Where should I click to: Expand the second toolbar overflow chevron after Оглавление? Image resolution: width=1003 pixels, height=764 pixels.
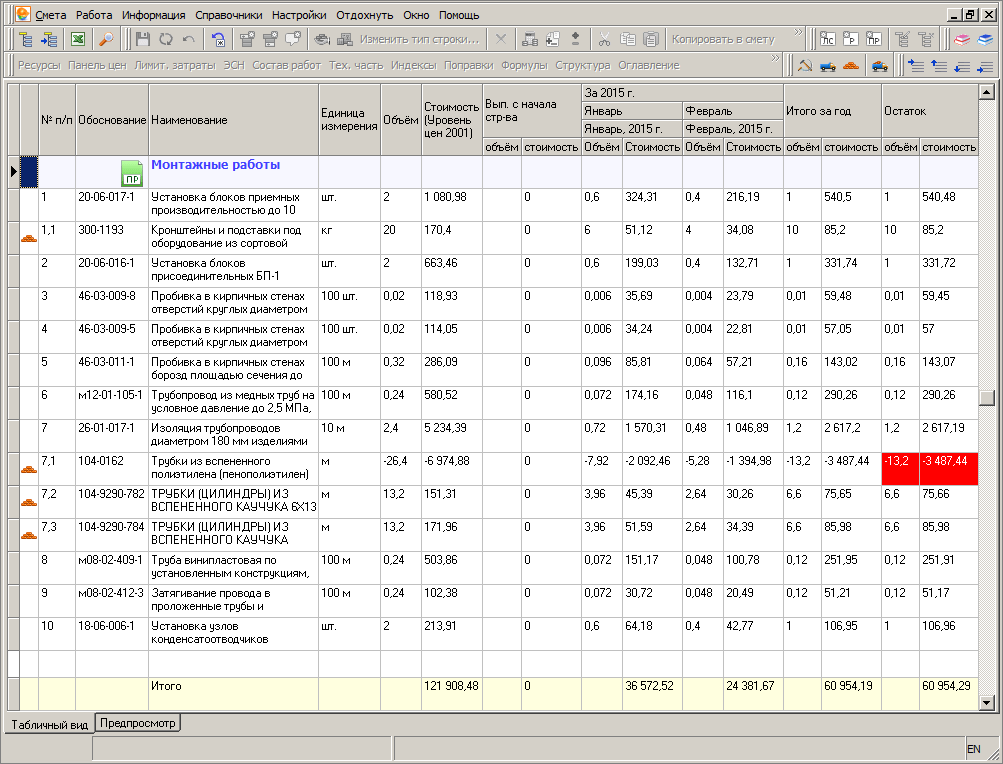click(776, 58)
